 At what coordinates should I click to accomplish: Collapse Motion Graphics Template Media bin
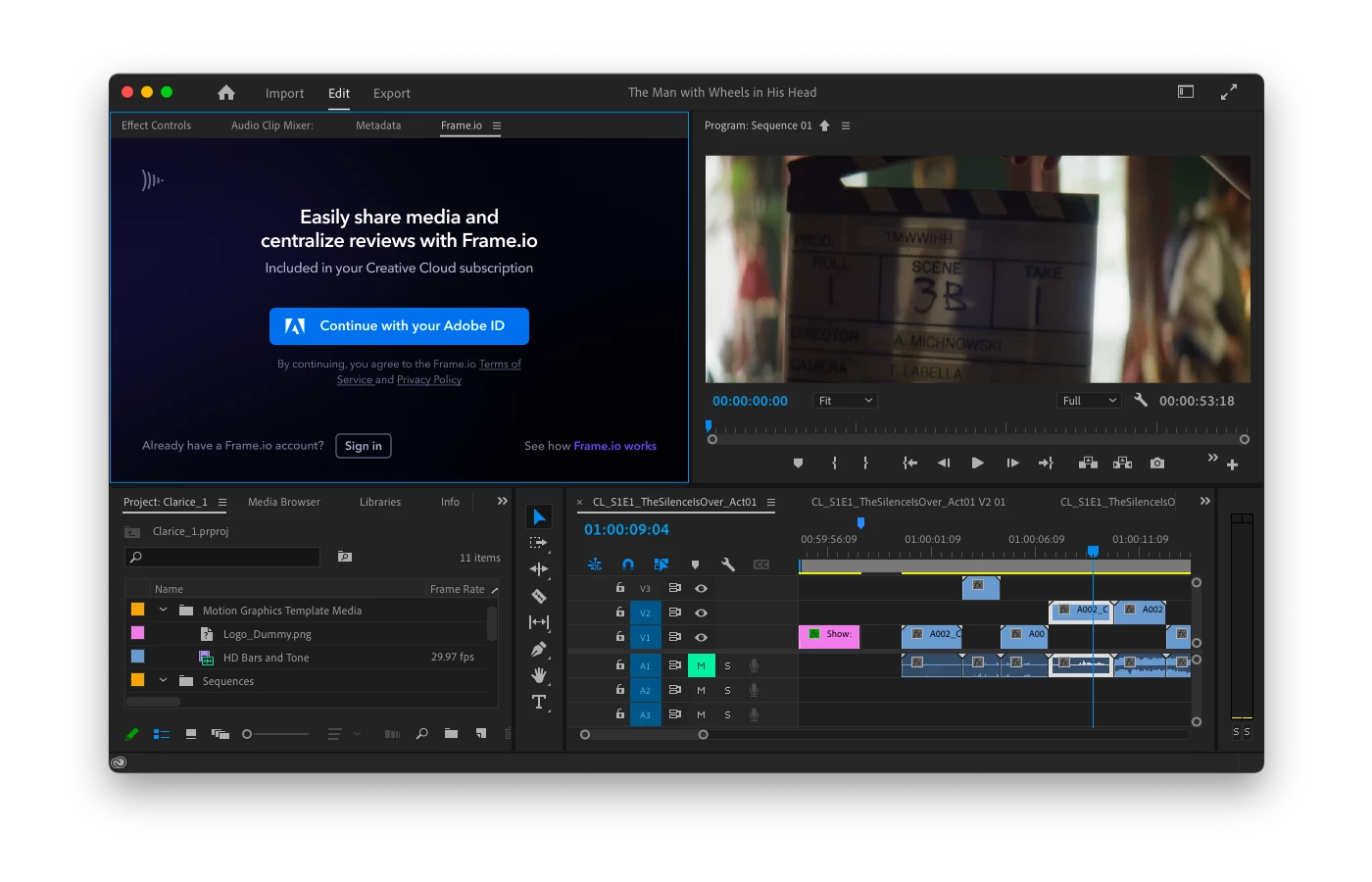click(163, 610)
